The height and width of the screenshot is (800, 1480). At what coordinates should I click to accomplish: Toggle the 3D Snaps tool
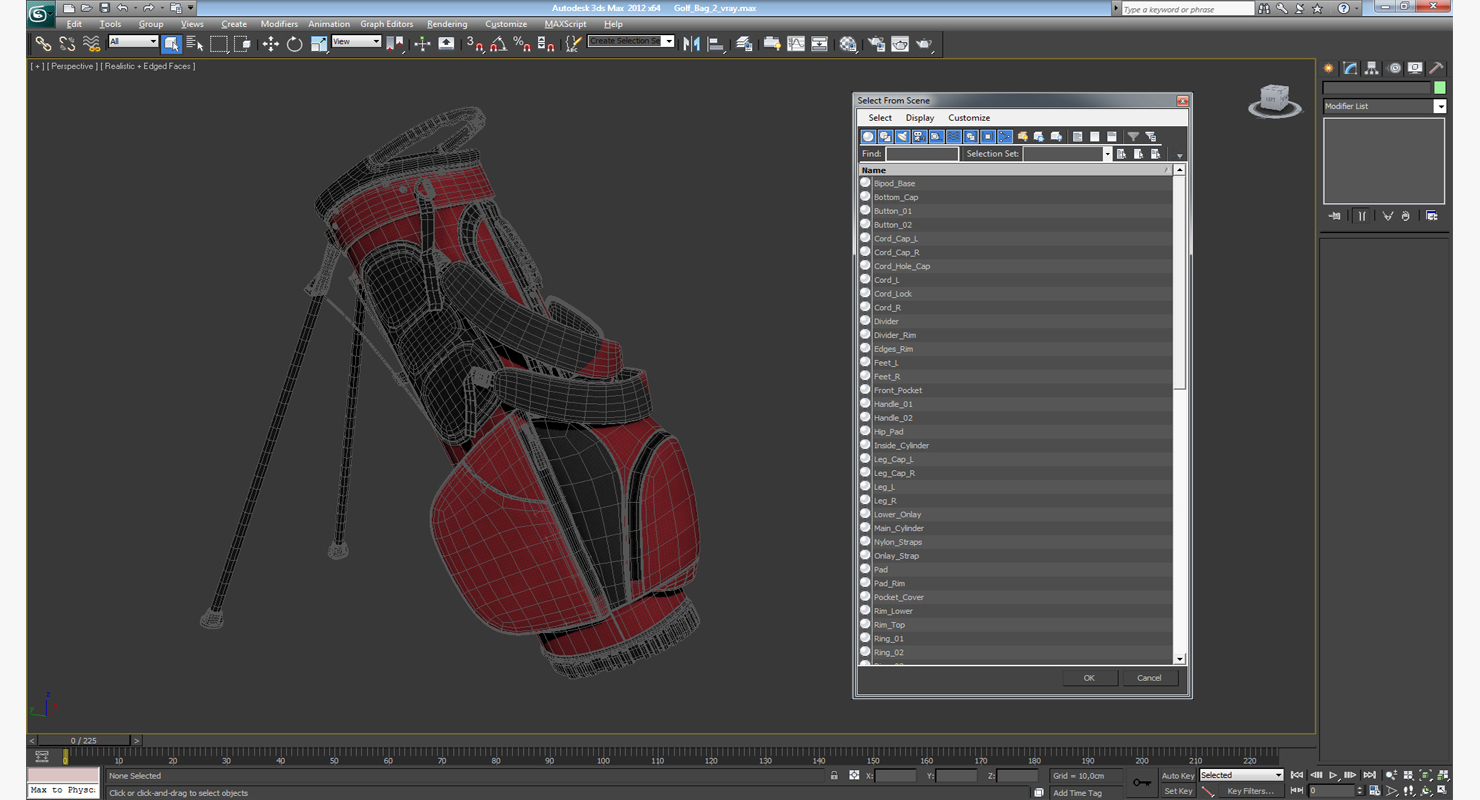(x=475, y=44)
